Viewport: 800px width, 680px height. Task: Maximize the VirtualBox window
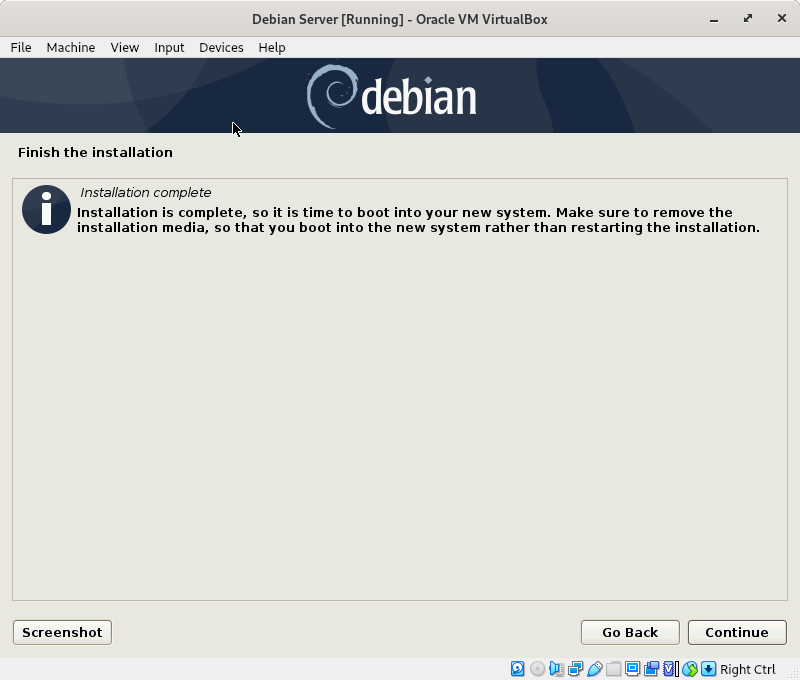click(747, 19)
